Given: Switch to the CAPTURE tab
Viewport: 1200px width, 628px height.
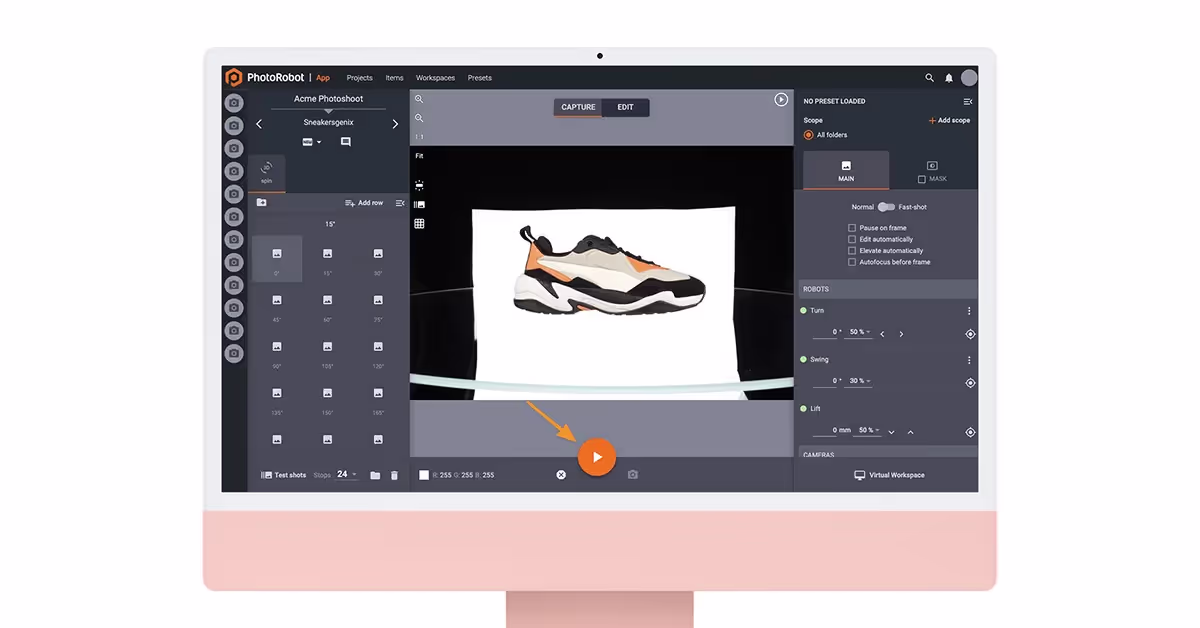Looking at the screenshot, I should [x=578, y=107].
